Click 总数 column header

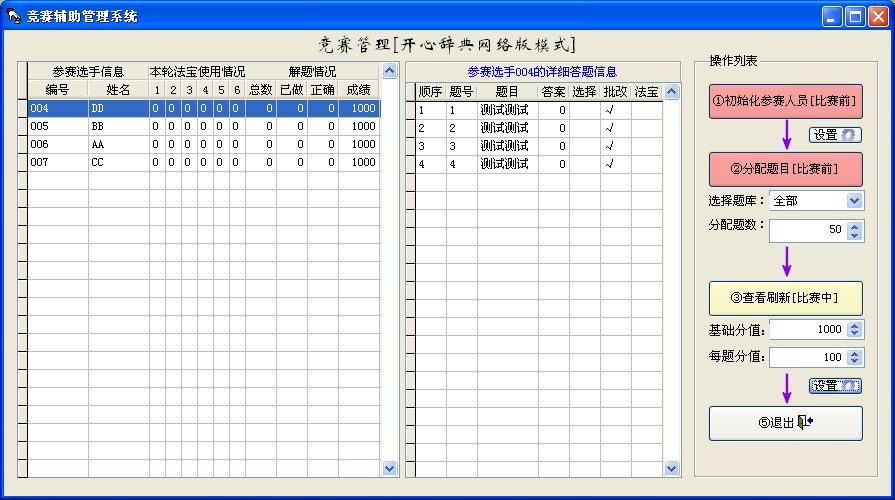[261, 90]
